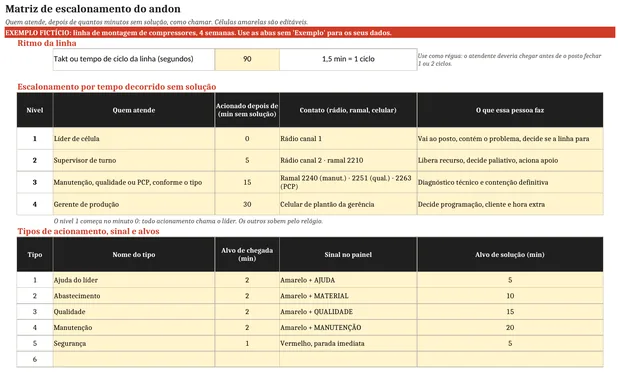Image resolution: width=620 pixels, height=372 pixels.
Task: Click the note 'O nível 1 começa no minuto 0'
Action: click(x=188, y=221)
